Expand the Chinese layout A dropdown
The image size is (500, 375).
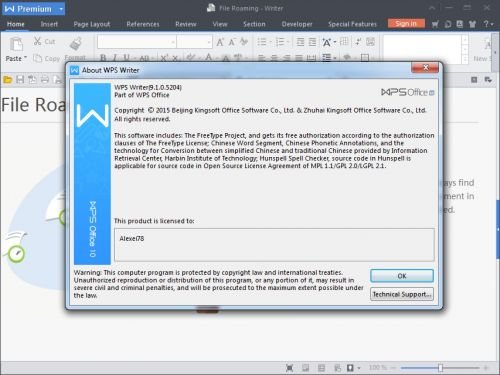335,42
